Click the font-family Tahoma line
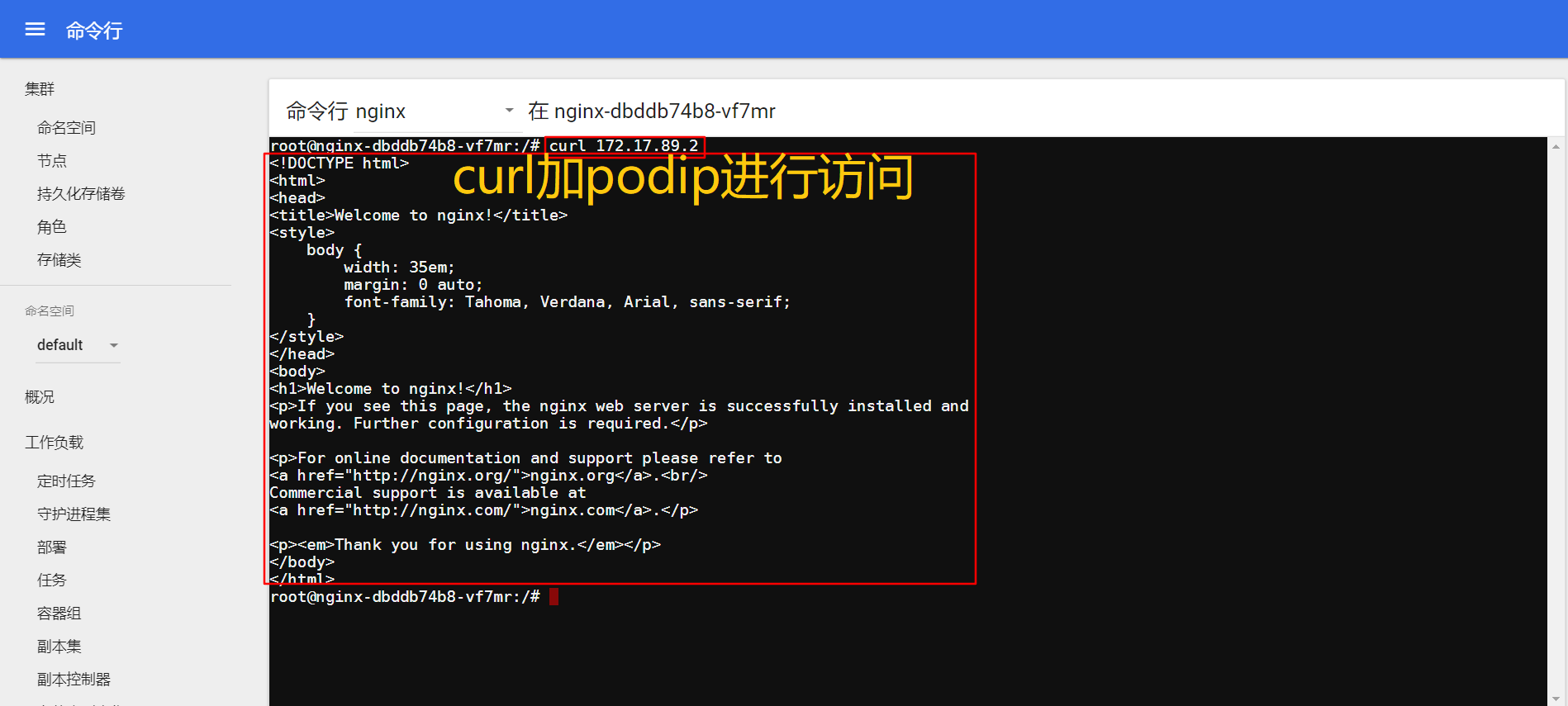Image resolution: width=1568 pixels, height=706 pixels. click(568, 302)
